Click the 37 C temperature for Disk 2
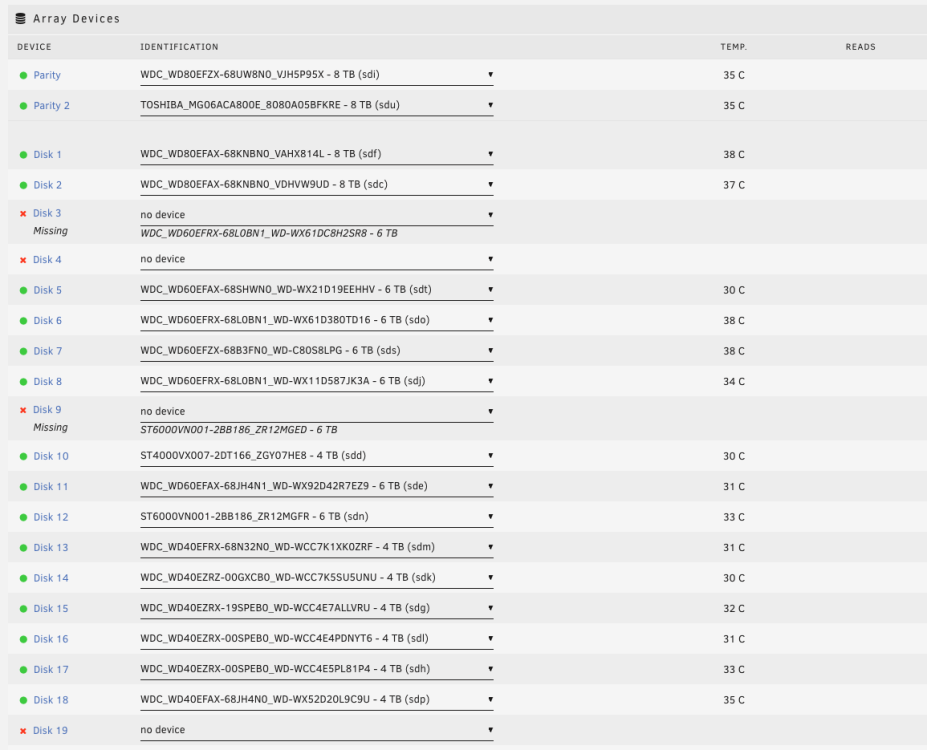Viewport: 927px width, 750px height. tap(734, 186)
